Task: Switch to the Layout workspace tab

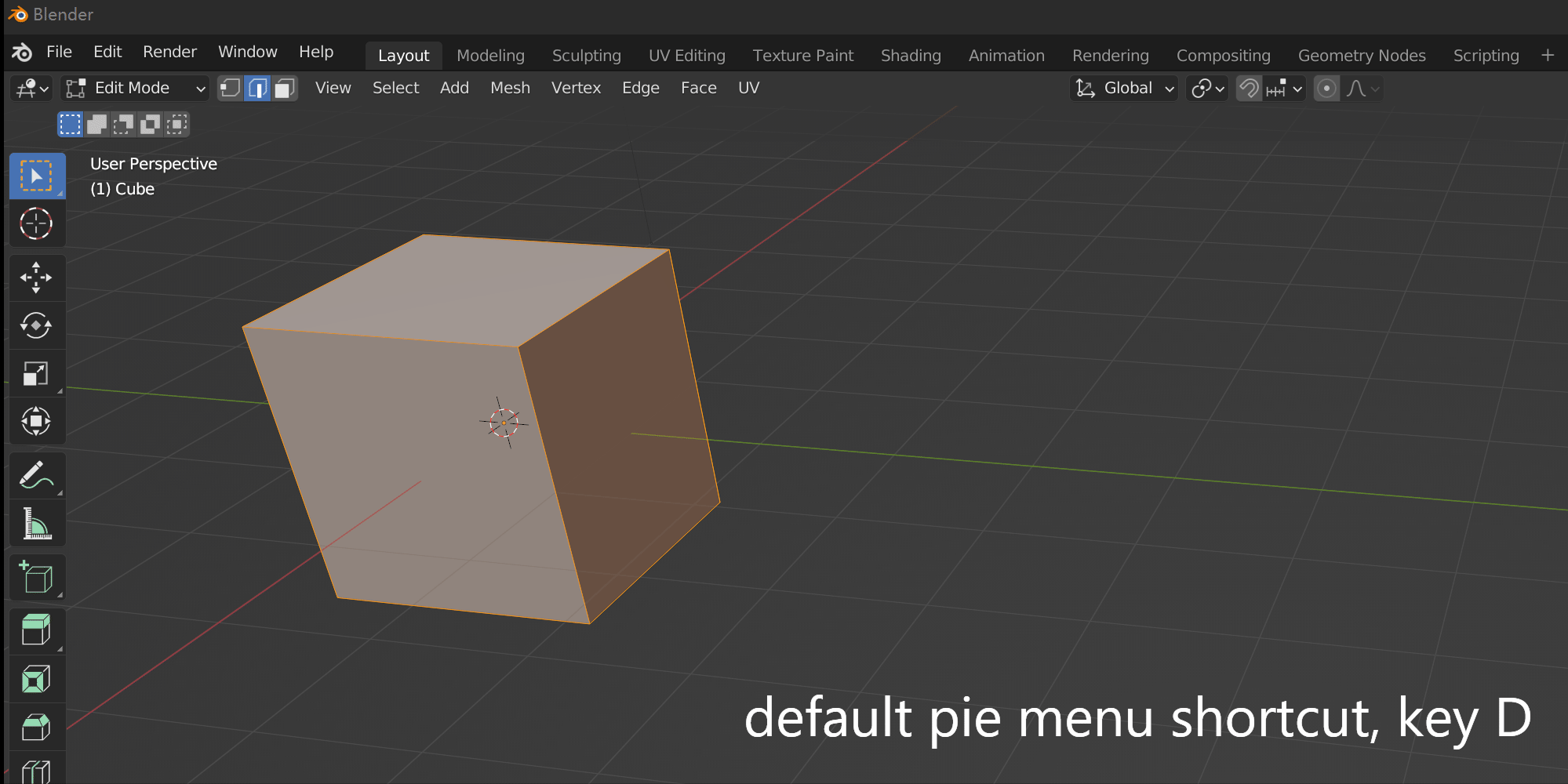Action: tap(403, 56)
